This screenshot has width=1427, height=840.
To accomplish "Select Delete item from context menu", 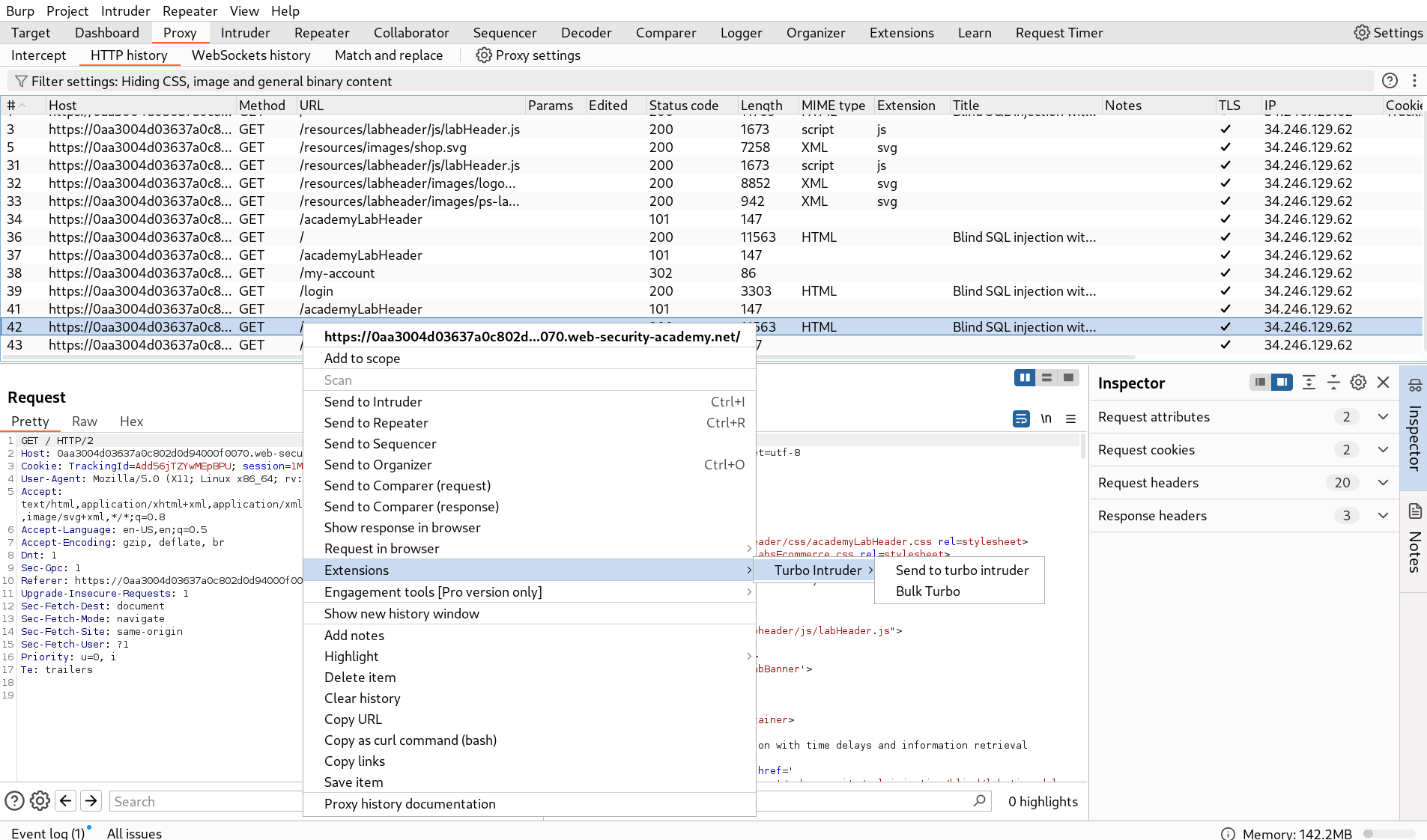I will tap(529, 678).
